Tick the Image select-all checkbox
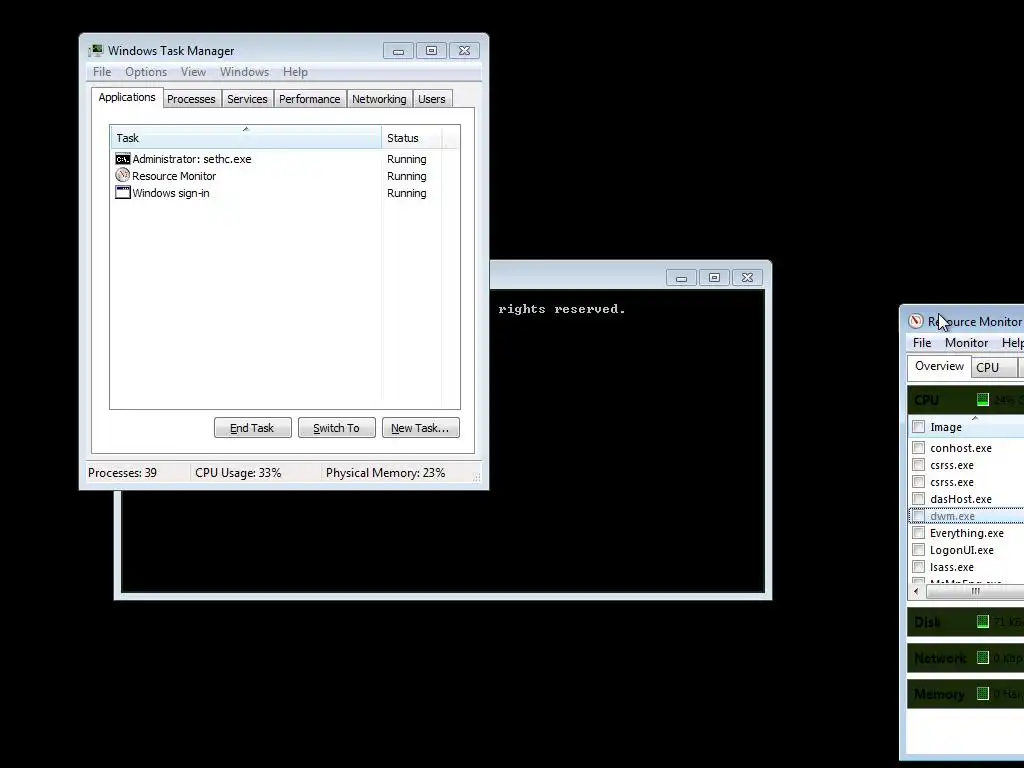 [919, 427]
